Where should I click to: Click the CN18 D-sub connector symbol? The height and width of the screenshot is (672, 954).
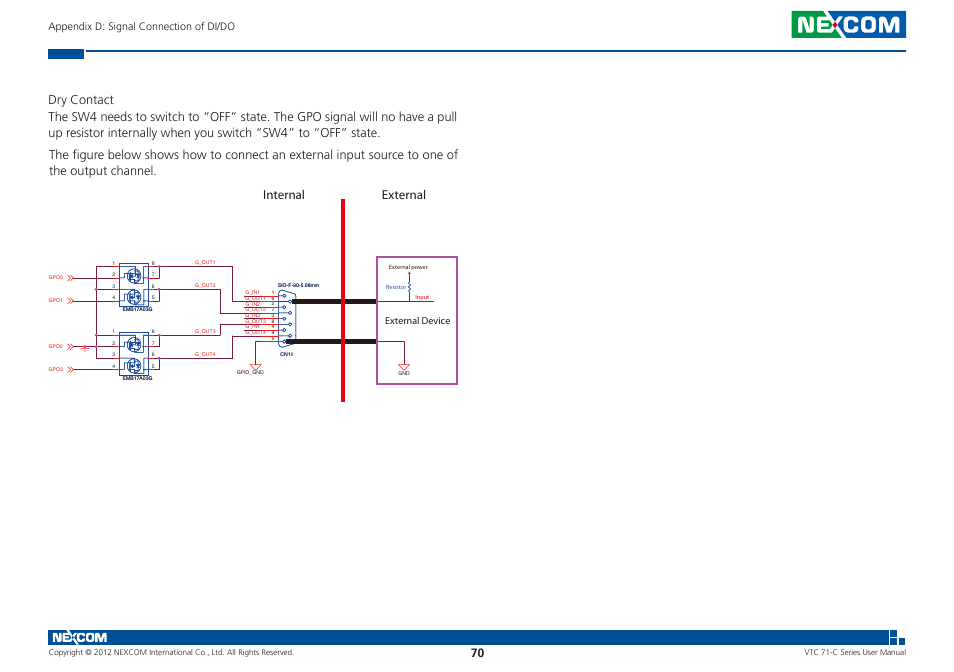pos(287,319)
